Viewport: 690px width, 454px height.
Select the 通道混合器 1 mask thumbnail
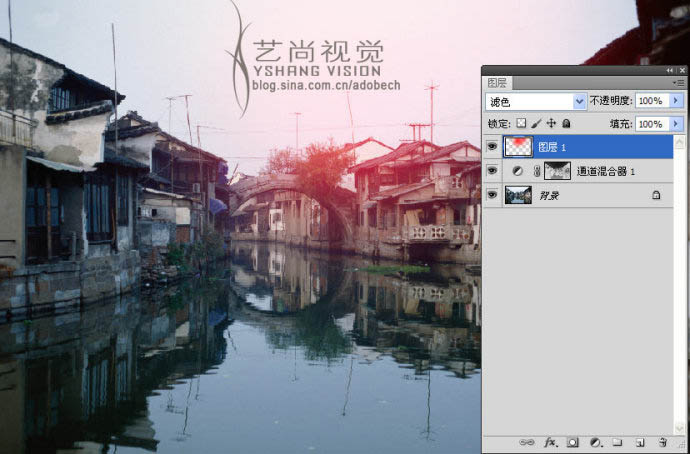tap(558, 171)
